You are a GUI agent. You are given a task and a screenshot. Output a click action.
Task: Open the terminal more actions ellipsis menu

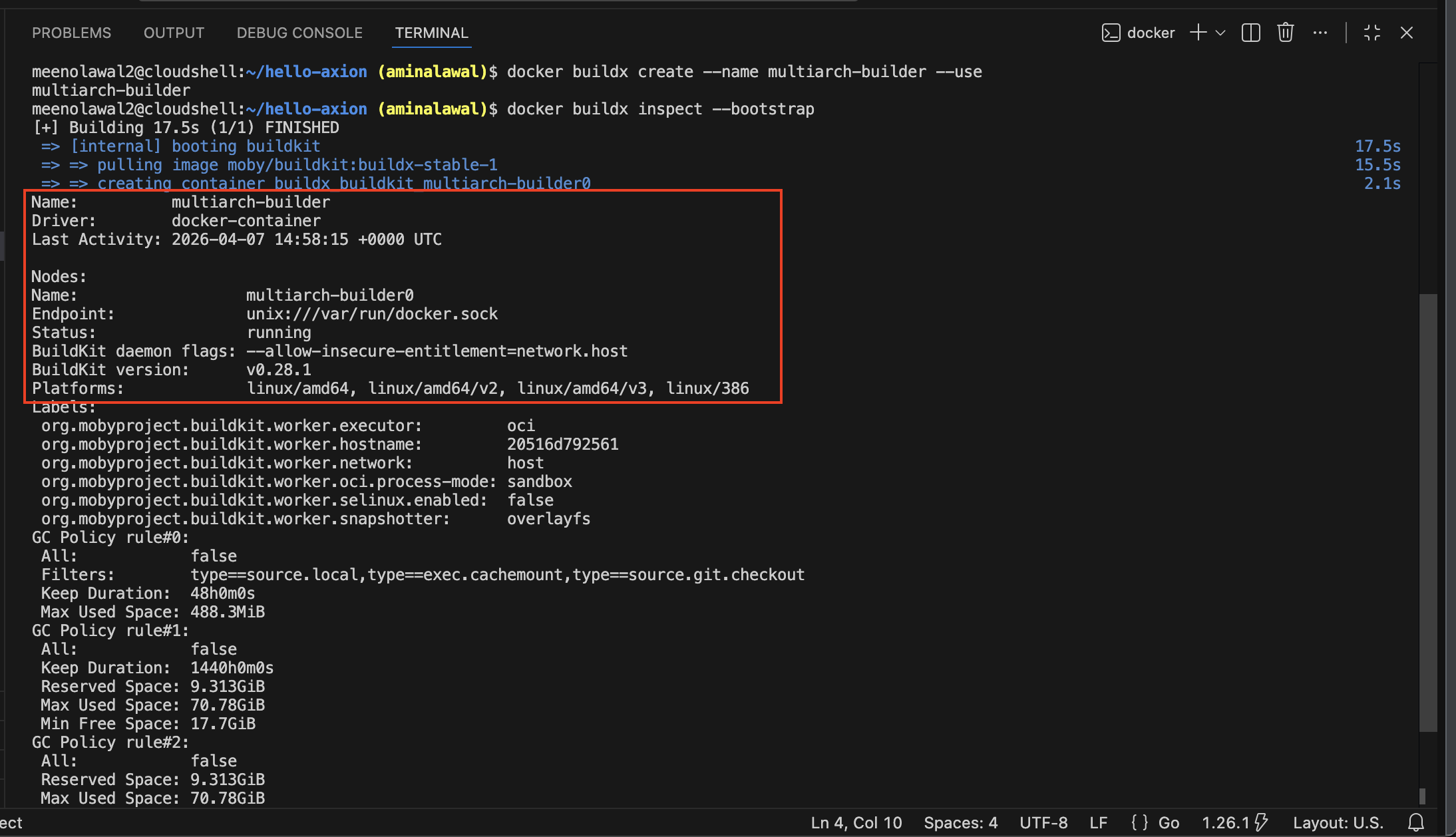[1320, 33]
